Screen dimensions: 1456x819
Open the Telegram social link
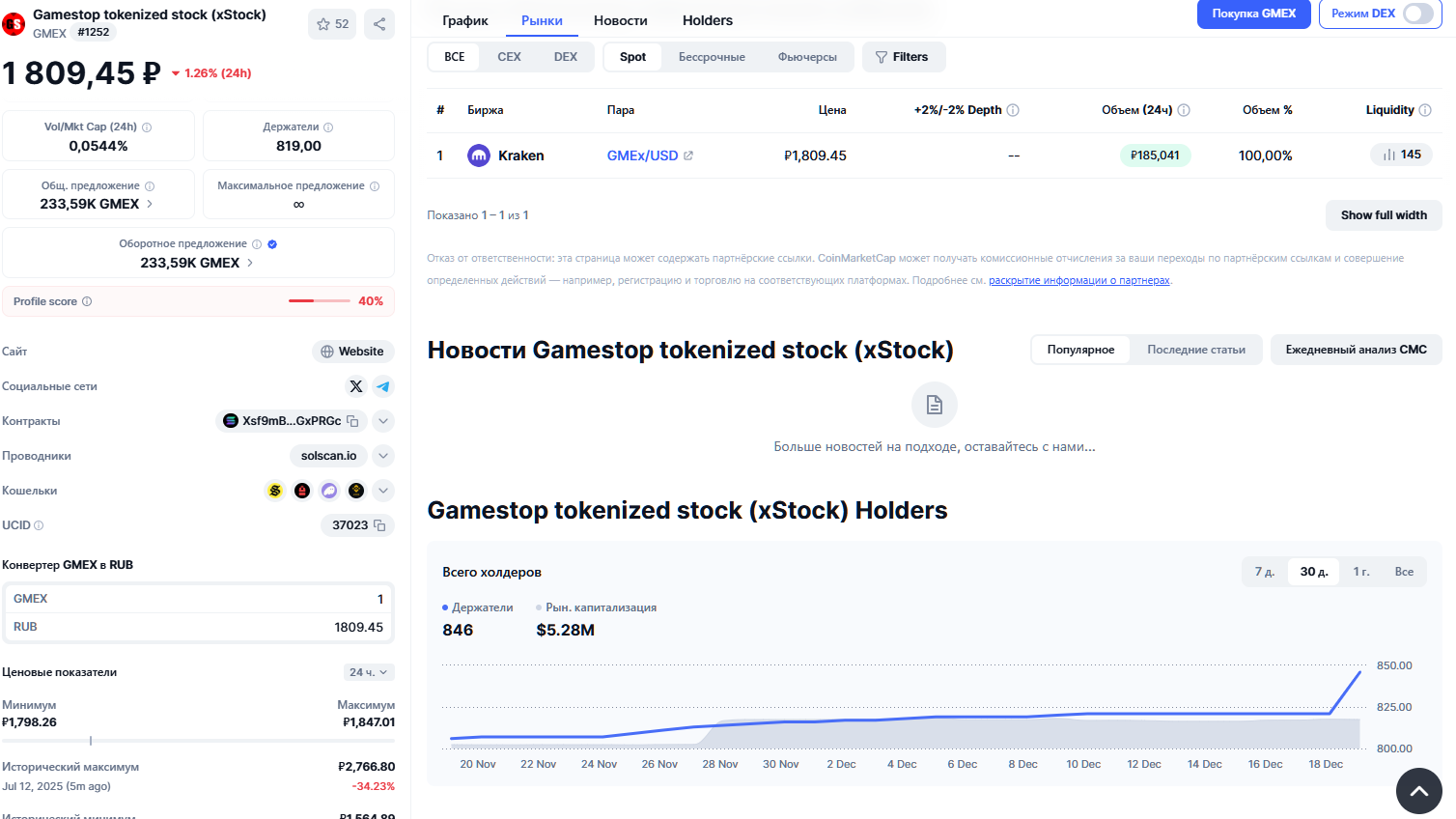tap(383, 386)
